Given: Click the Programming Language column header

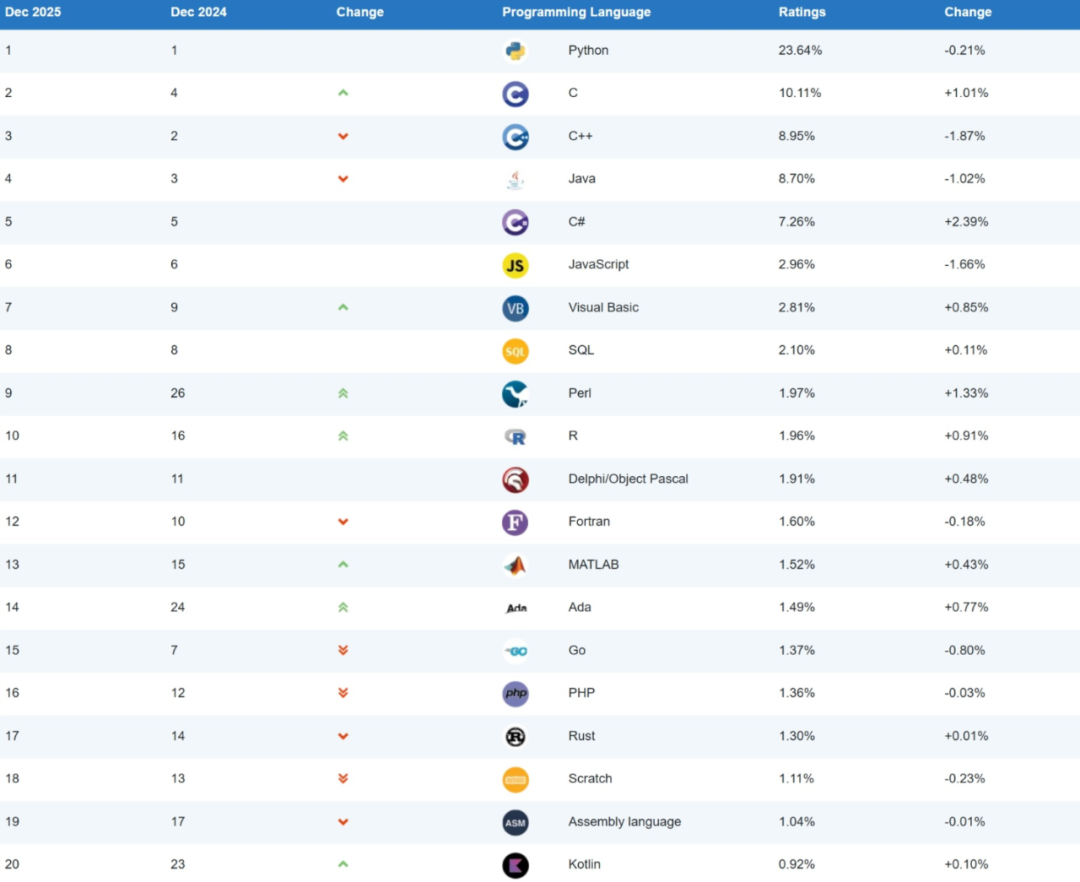Looking at the screenshot, I should 576,12.
